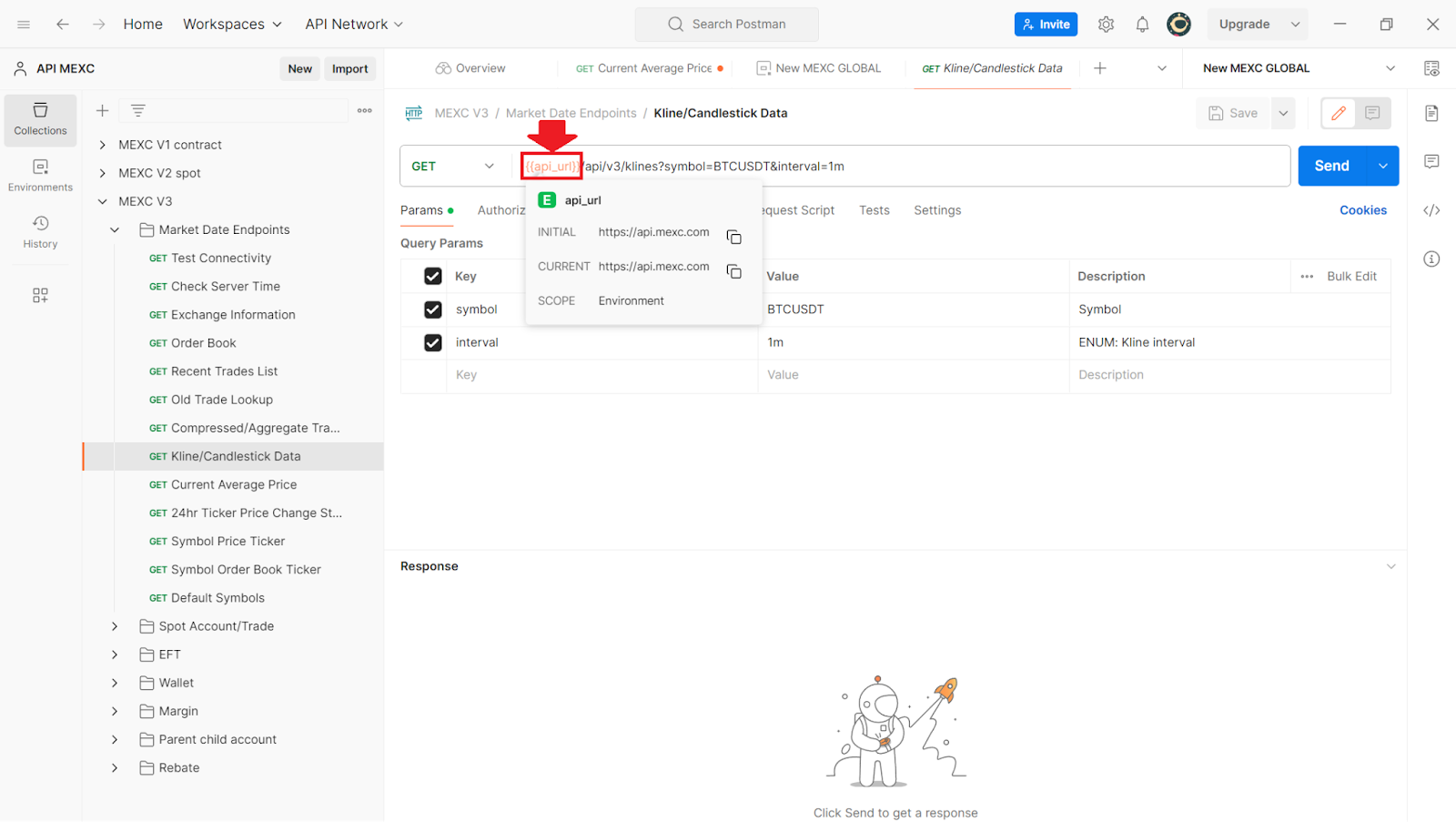Open the environment quick look icon

point(1431,68)
